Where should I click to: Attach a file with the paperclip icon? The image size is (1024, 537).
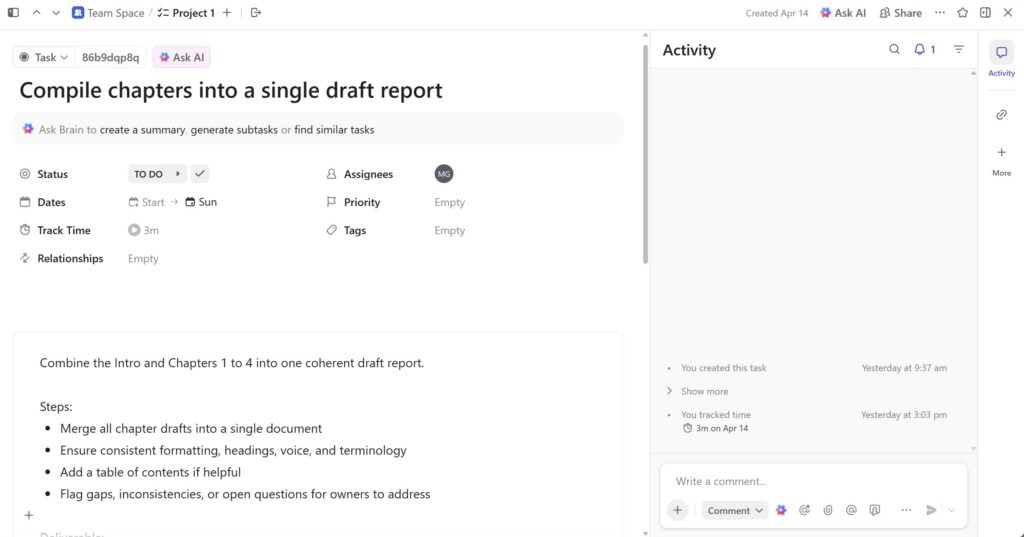828,510
